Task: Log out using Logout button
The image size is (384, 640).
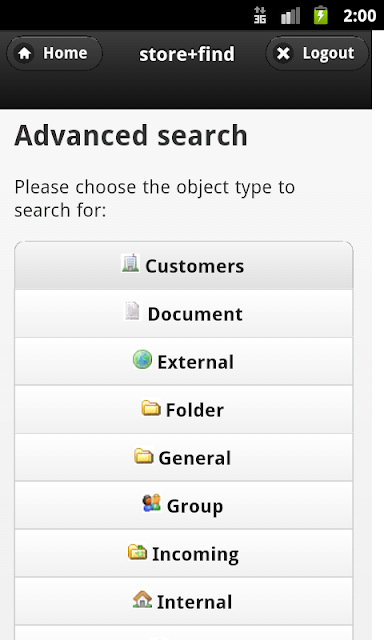Action: click(317, 53)
